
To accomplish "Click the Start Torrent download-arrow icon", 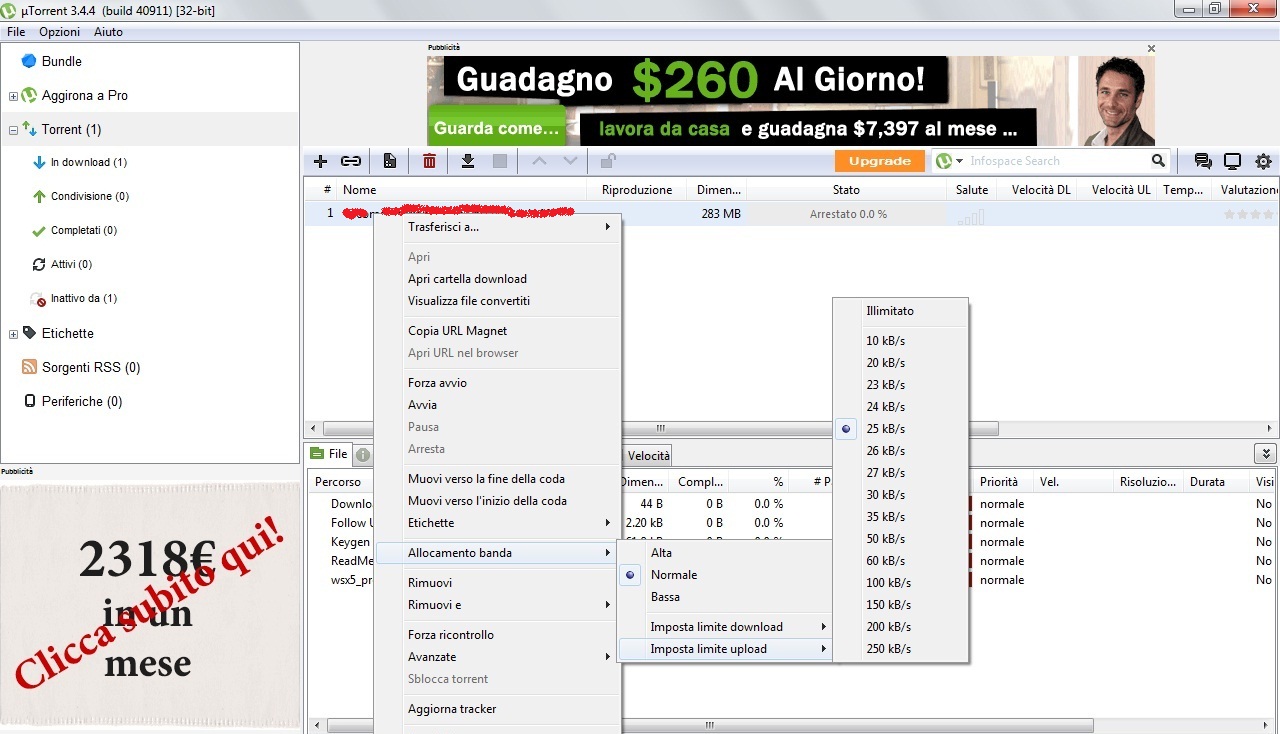I will coord(467,161).
